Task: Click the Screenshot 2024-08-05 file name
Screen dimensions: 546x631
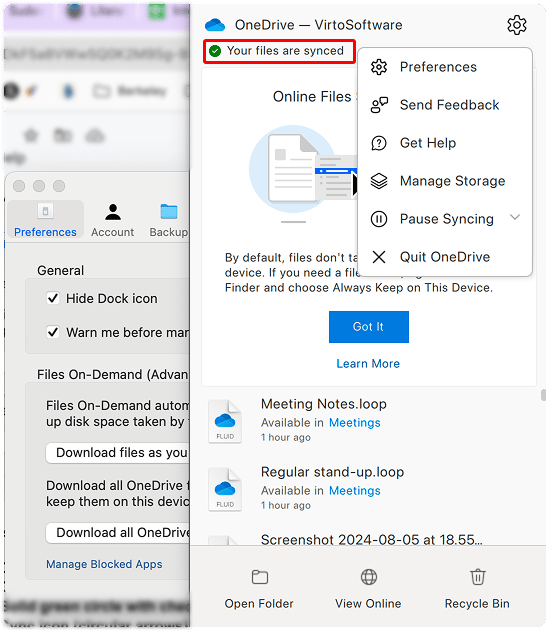Action: click(x=371, y=540)
